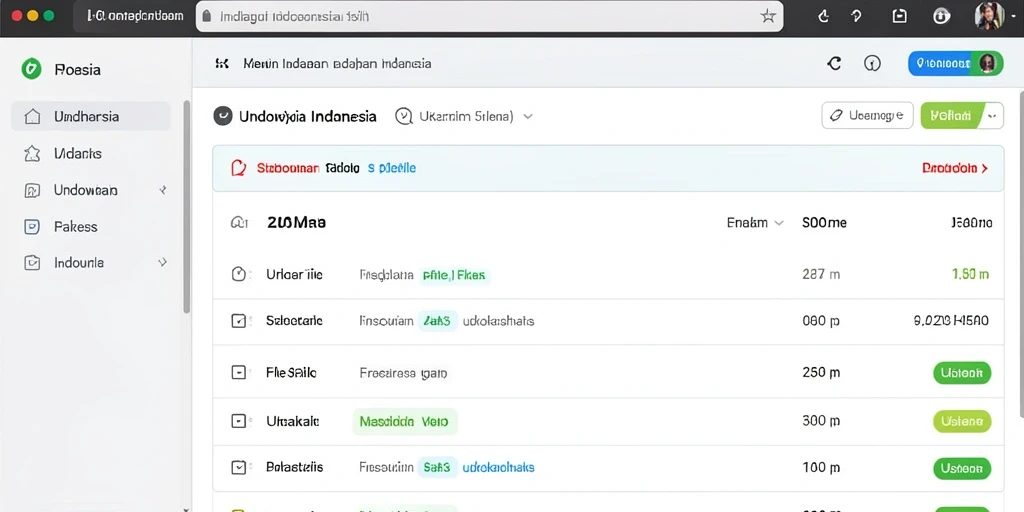Toggle the Salocarie row checkbox
Image resolution: width=1024 pixels, height=512 pixels.
point(239,321)
